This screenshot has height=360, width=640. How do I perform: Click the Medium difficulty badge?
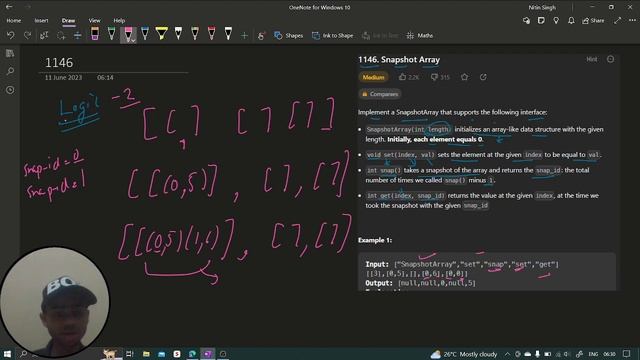373,77
